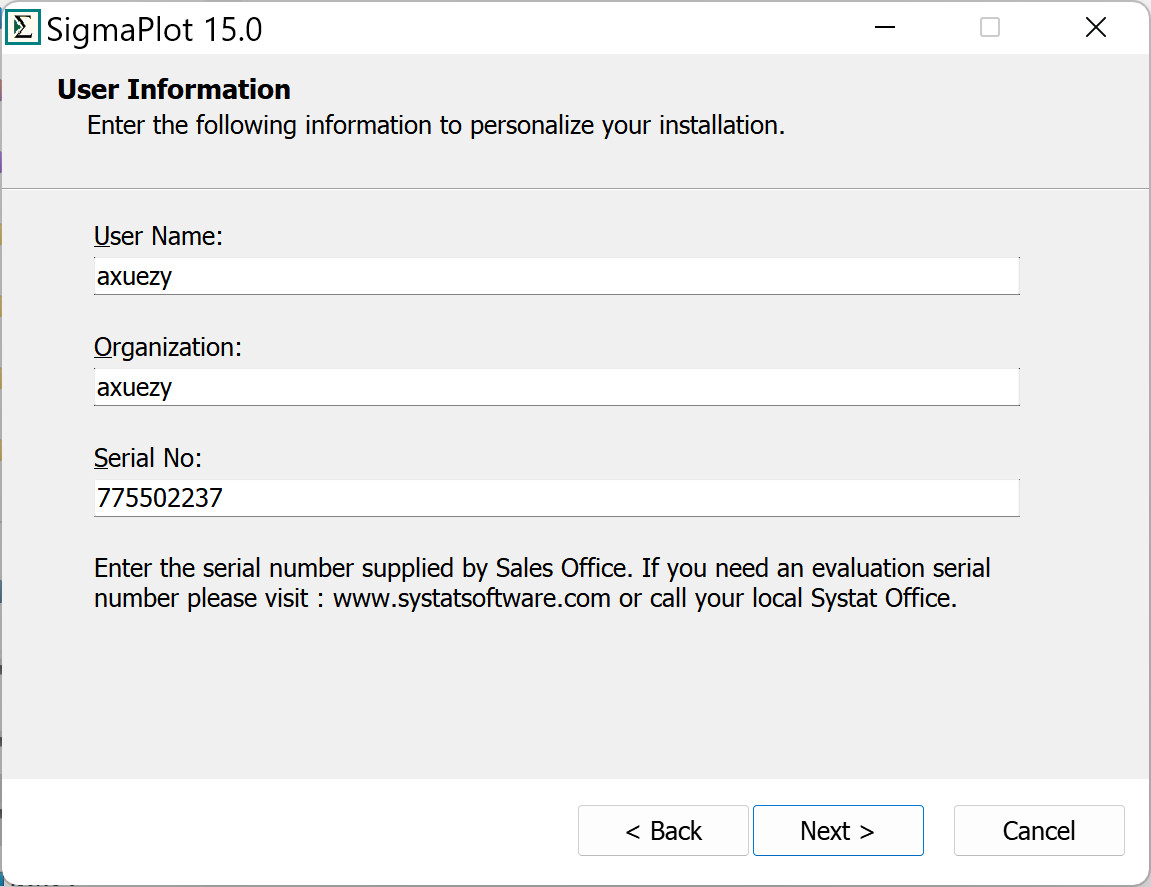Click into the User Name text field
The image size is (1151, 887).
point(556,276)
